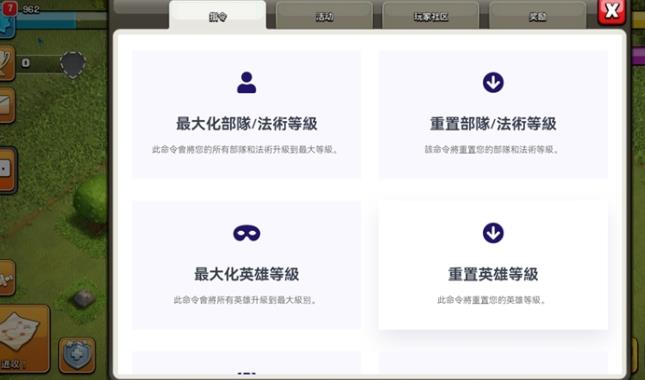Click the down-arrow icon above 重置部隊/法術等級

(493, 83)
